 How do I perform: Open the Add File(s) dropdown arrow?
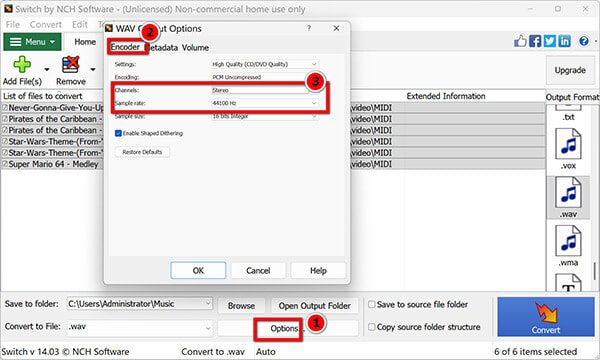coord(47,70)
